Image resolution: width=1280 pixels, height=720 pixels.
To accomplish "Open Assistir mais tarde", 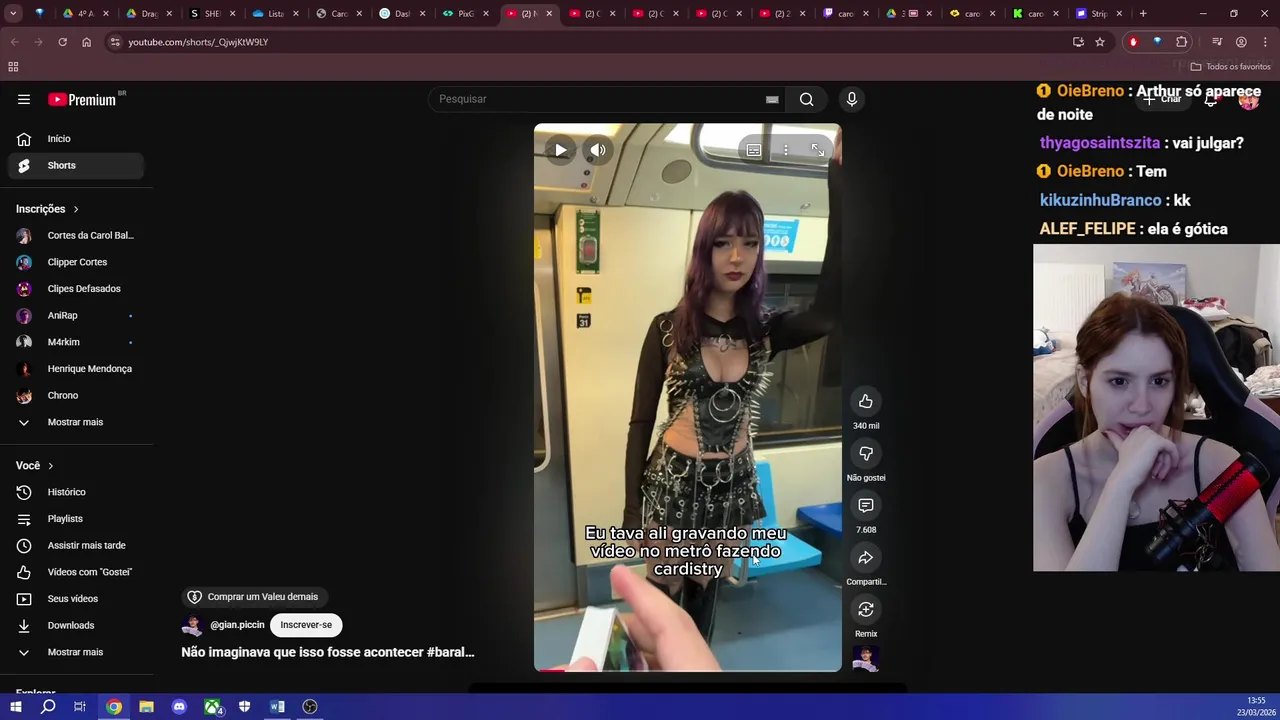I will point(76,545).
